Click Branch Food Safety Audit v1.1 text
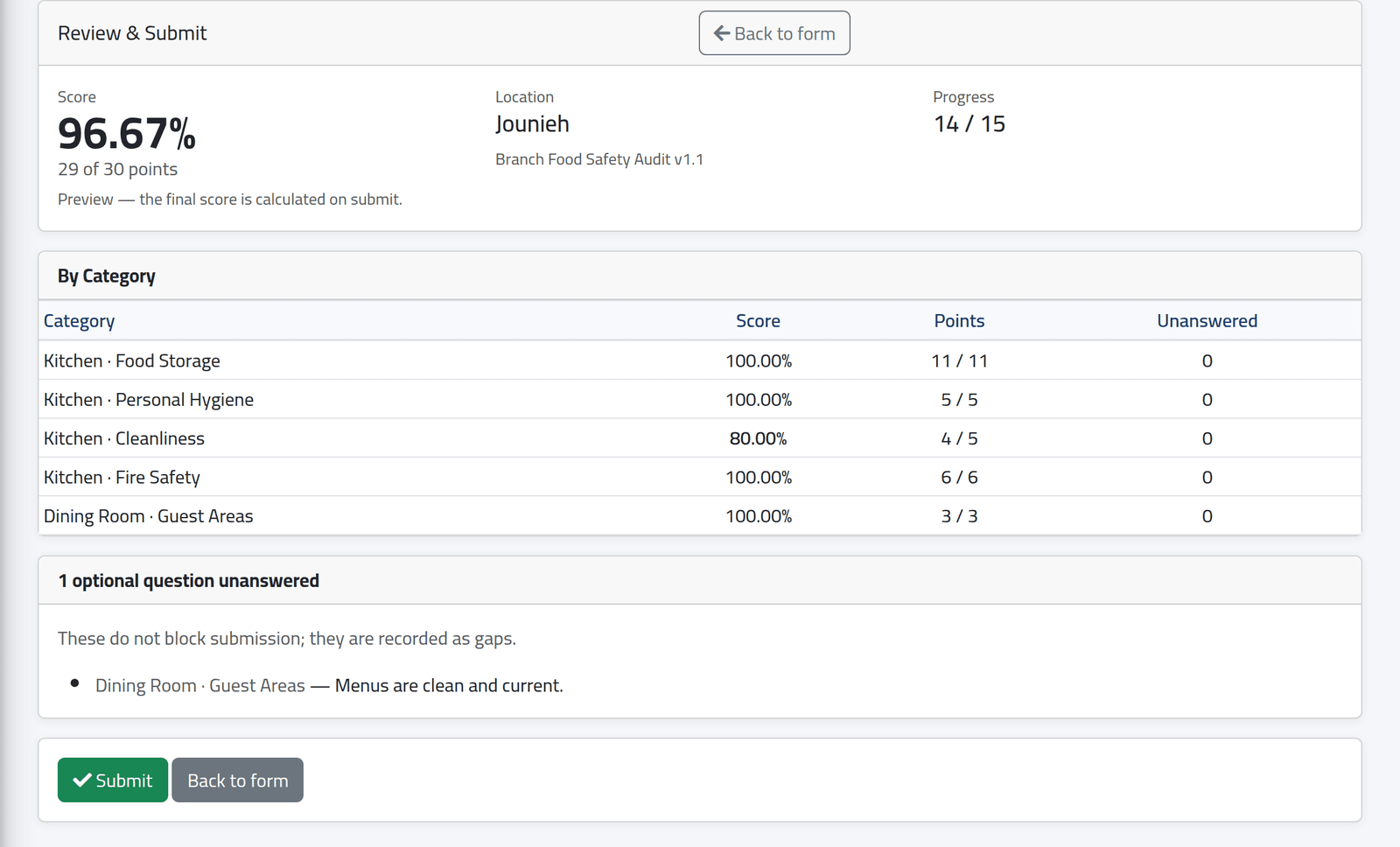This screenshot has width=1400, height=847. coord(599,159)
